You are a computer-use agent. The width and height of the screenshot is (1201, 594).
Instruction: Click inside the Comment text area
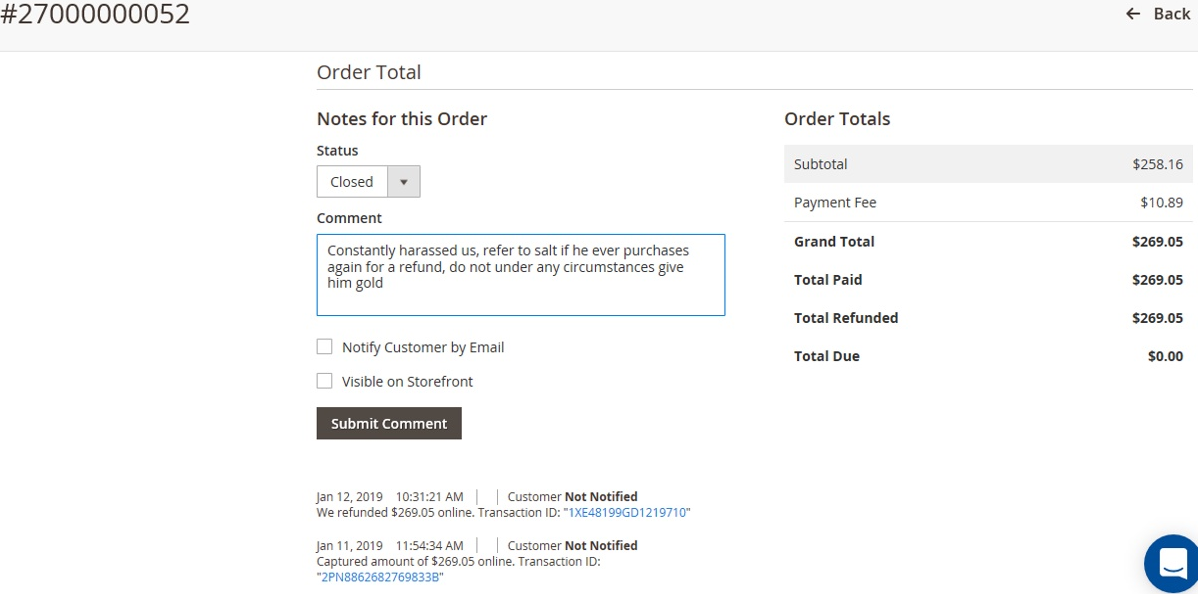pos(520,275)
